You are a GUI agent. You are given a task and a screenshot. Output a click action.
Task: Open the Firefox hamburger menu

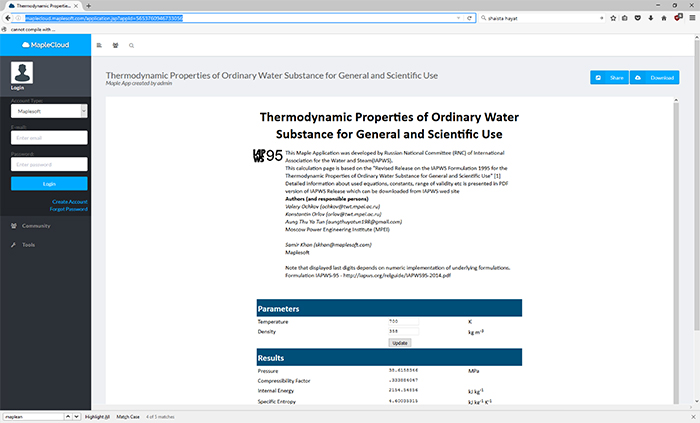(x=691, y=19)
